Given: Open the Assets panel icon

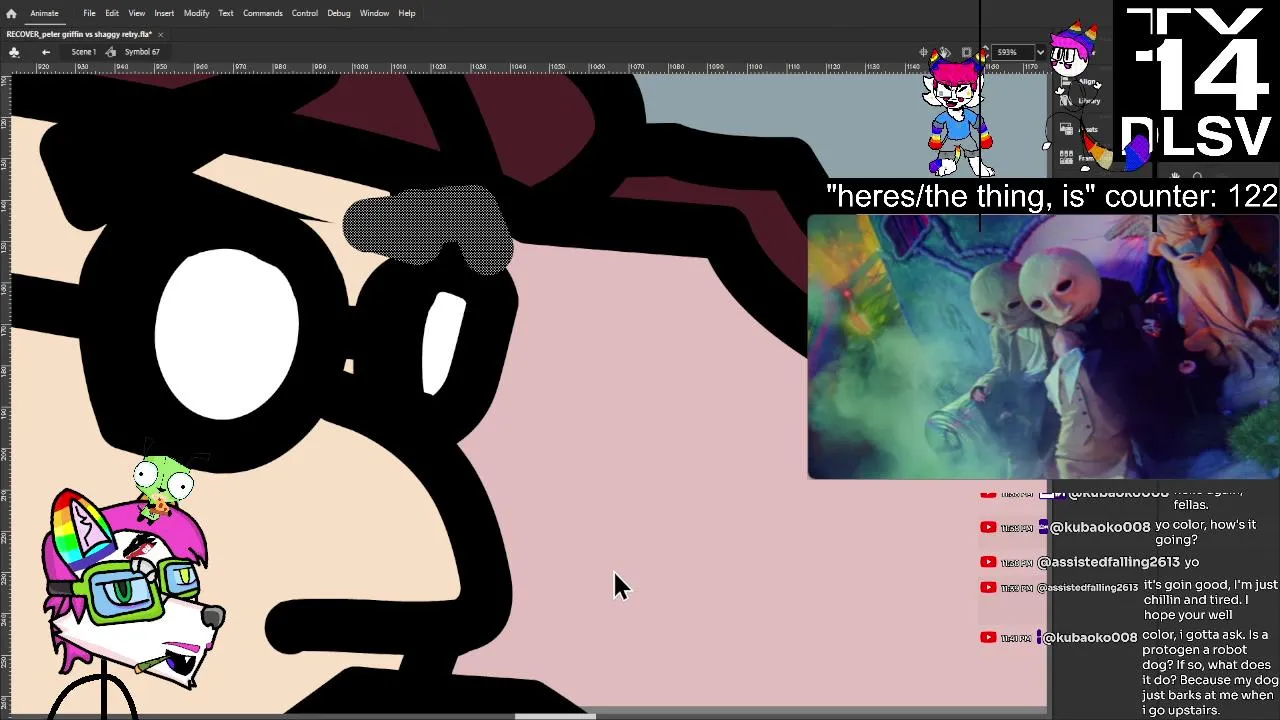Looking at the screenshot, I should click(x=1066, y=129).
